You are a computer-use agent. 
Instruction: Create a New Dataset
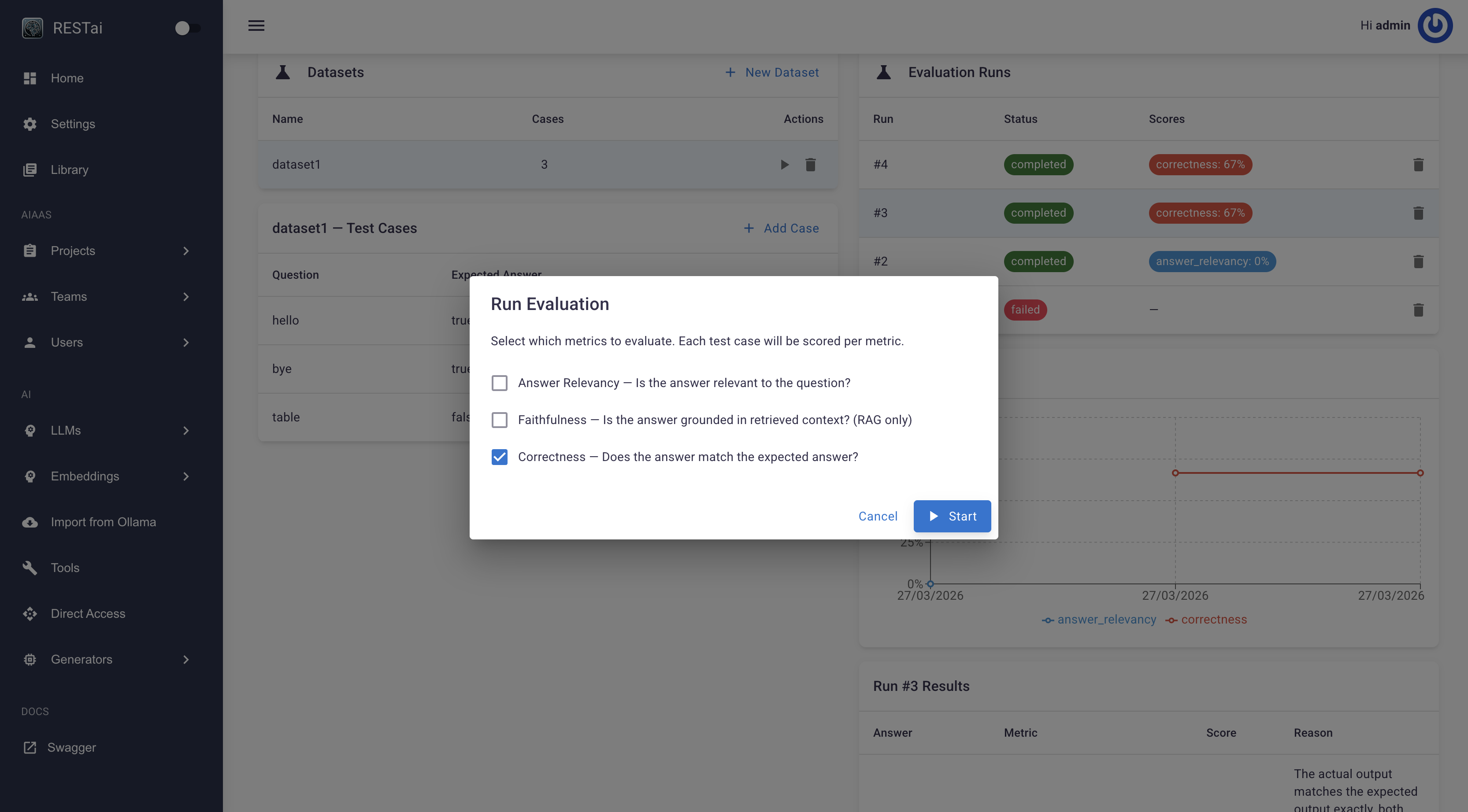click(x=772, y=72)
